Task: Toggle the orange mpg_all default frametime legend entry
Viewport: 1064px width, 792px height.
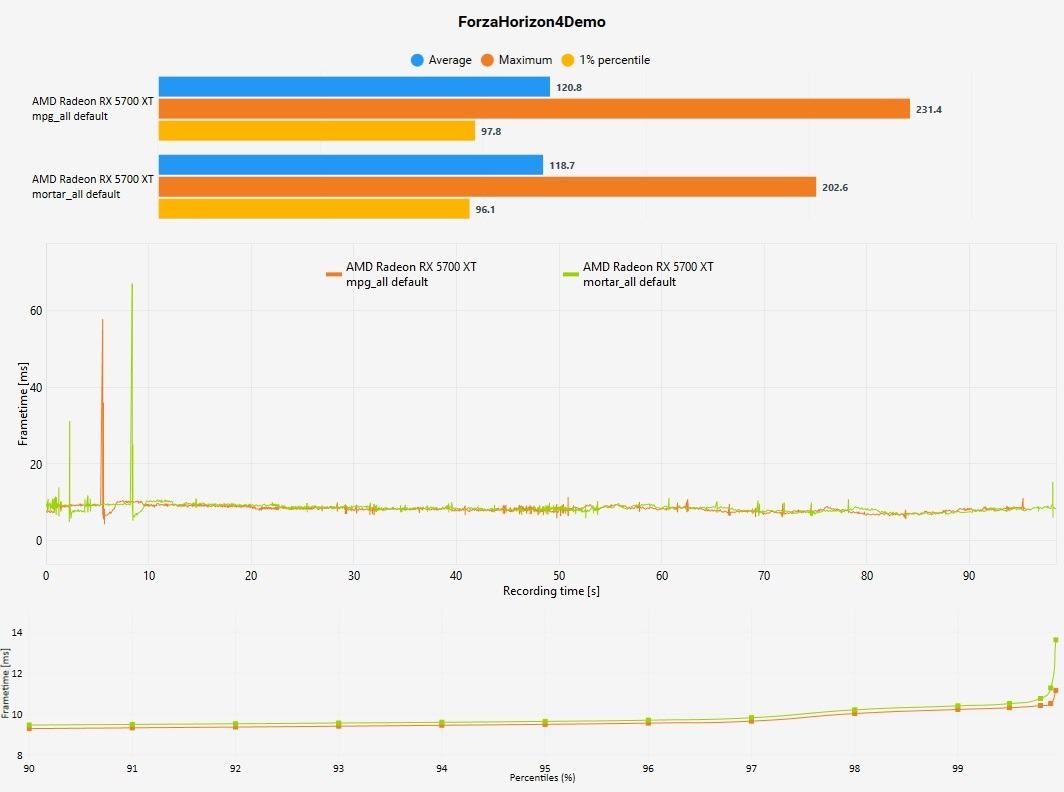Action: click(x=401, y=274)
